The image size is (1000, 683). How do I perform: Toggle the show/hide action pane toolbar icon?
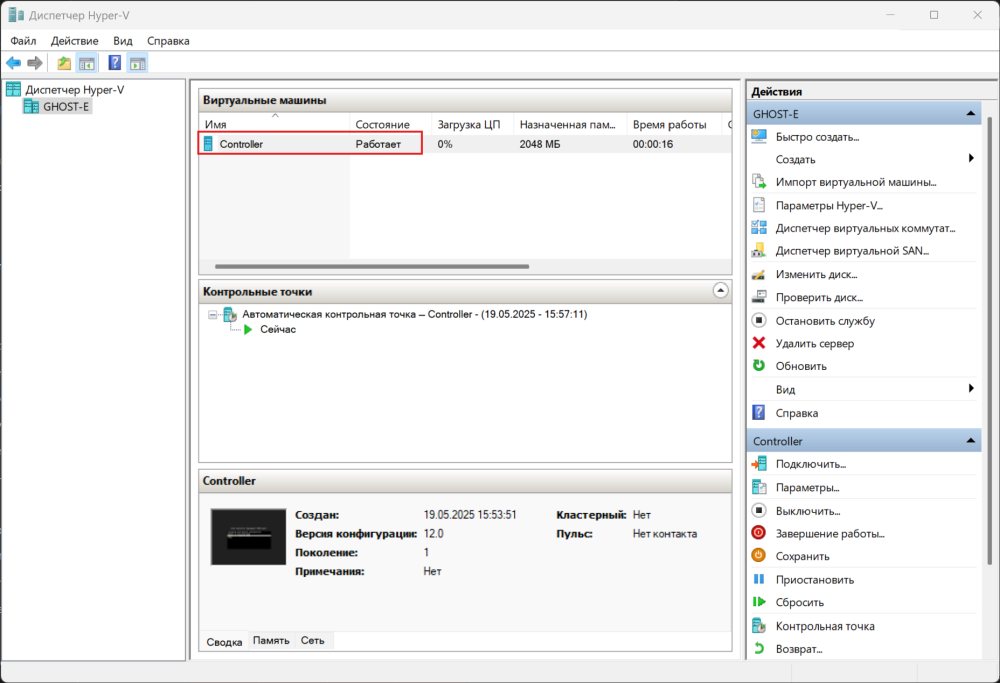(138, 63)
